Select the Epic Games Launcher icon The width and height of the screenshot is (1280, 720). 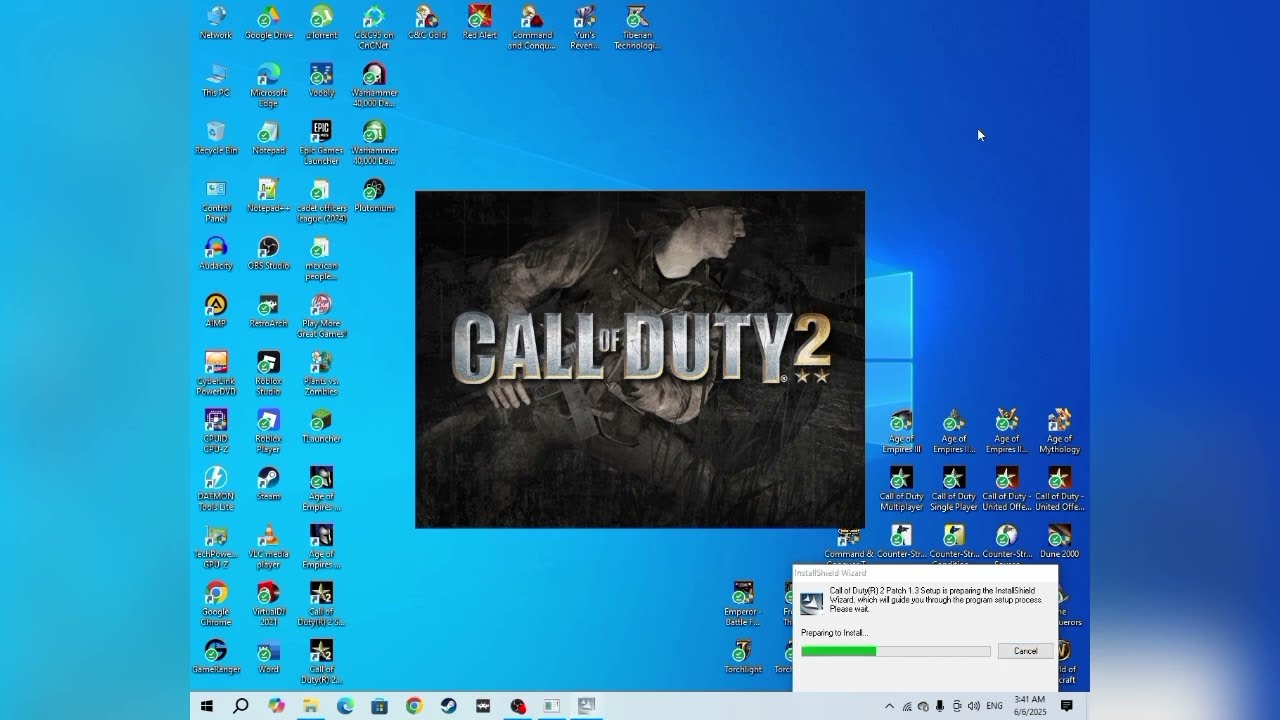[x=321, y=144]
